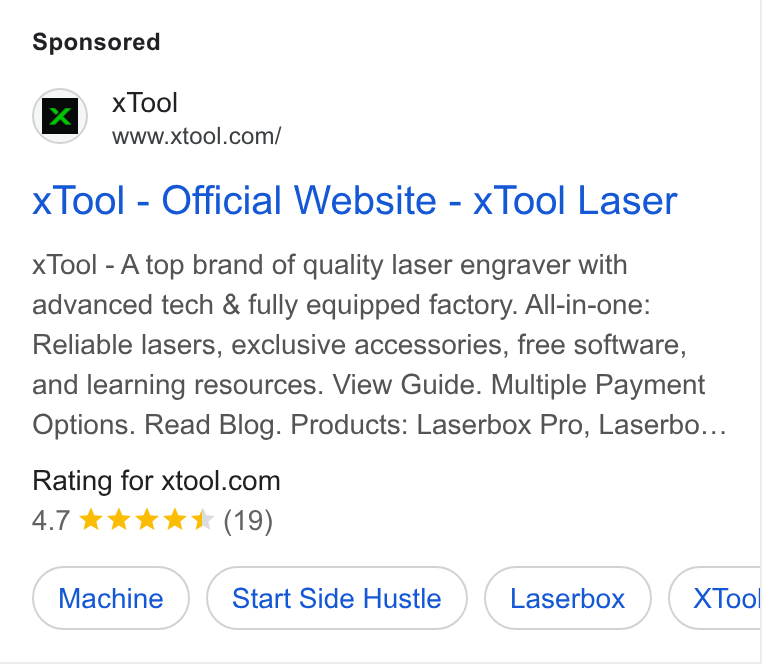Click the Sponsored label

point(96,42)
